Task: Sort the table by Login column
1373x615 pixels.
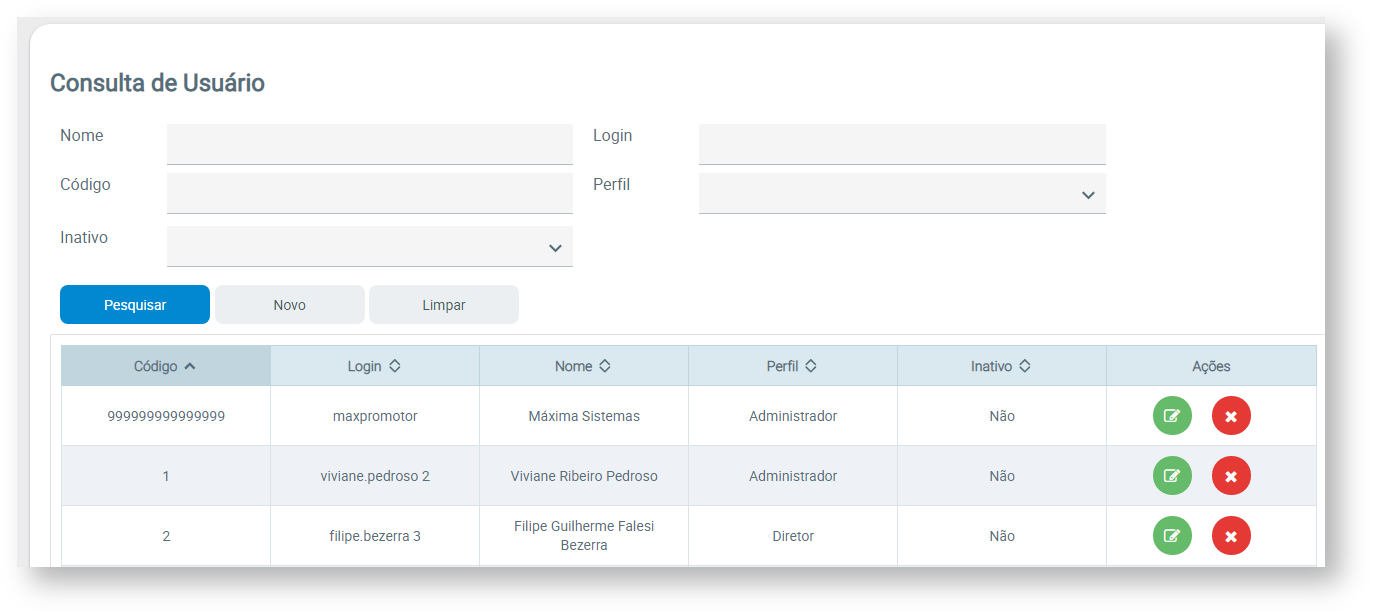Action: (x=374, y=366)
